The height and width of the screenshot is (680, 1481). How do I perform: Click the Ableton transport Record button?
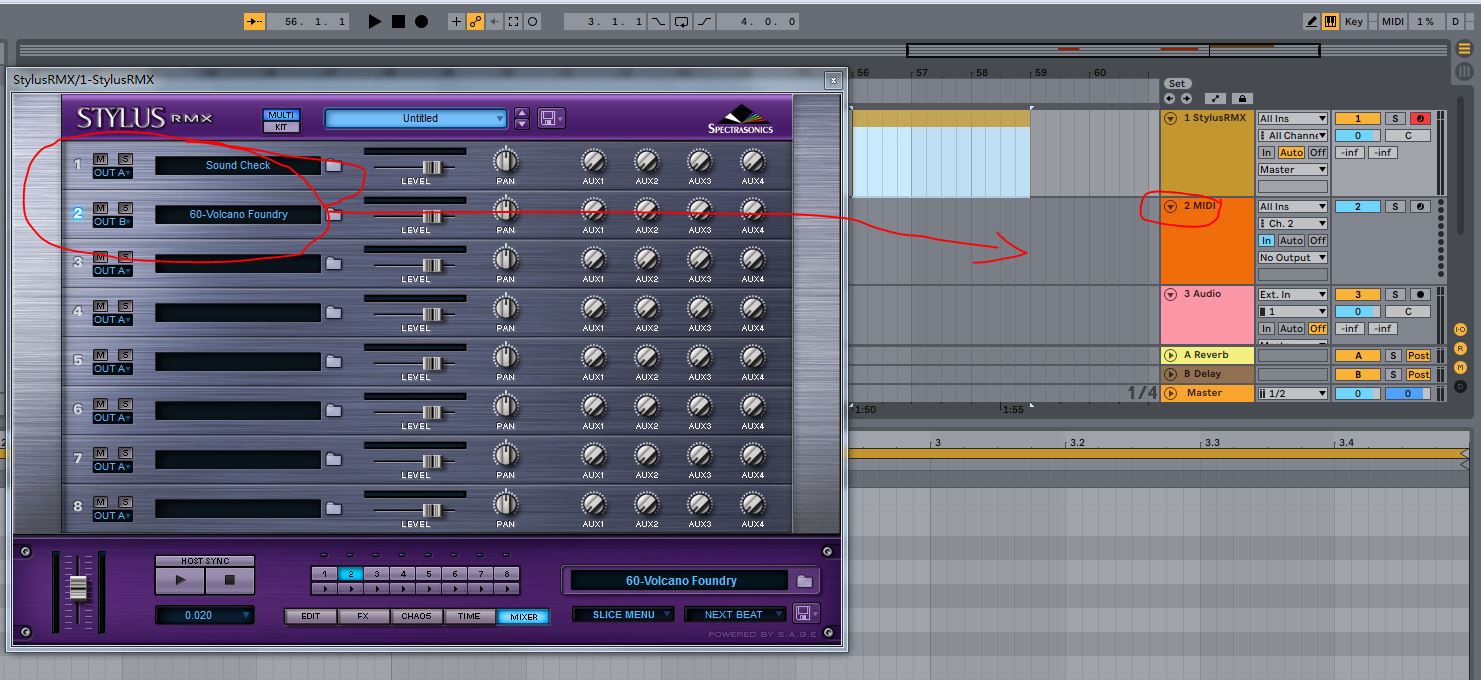pyautogui.click(x=421, y=21)
